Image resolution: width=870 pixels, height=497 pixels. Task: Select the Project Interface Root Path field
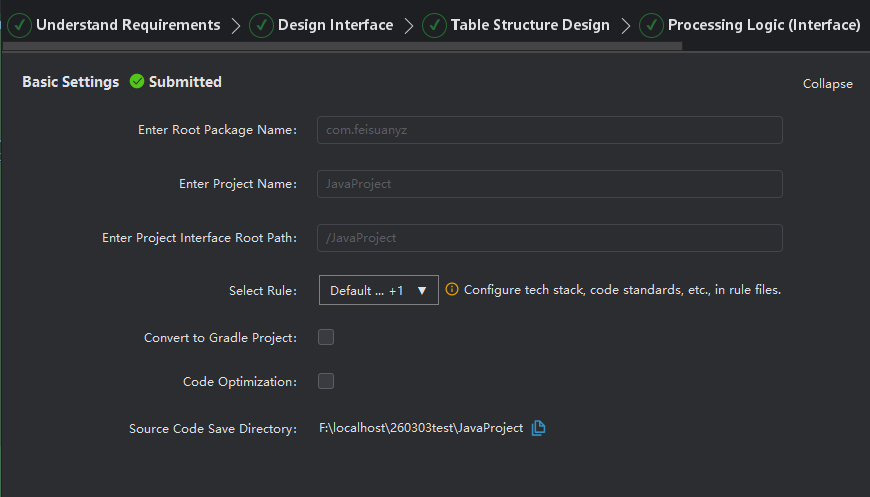coord(549,238)
